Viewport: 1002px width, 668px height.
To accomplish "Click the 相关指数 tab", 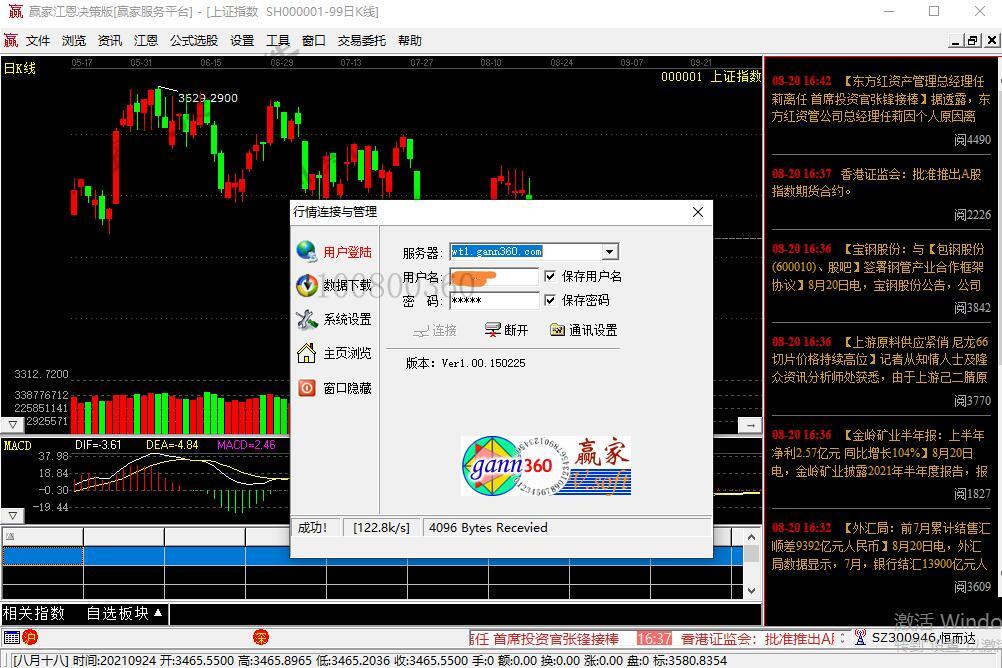I will coord(34,613).
